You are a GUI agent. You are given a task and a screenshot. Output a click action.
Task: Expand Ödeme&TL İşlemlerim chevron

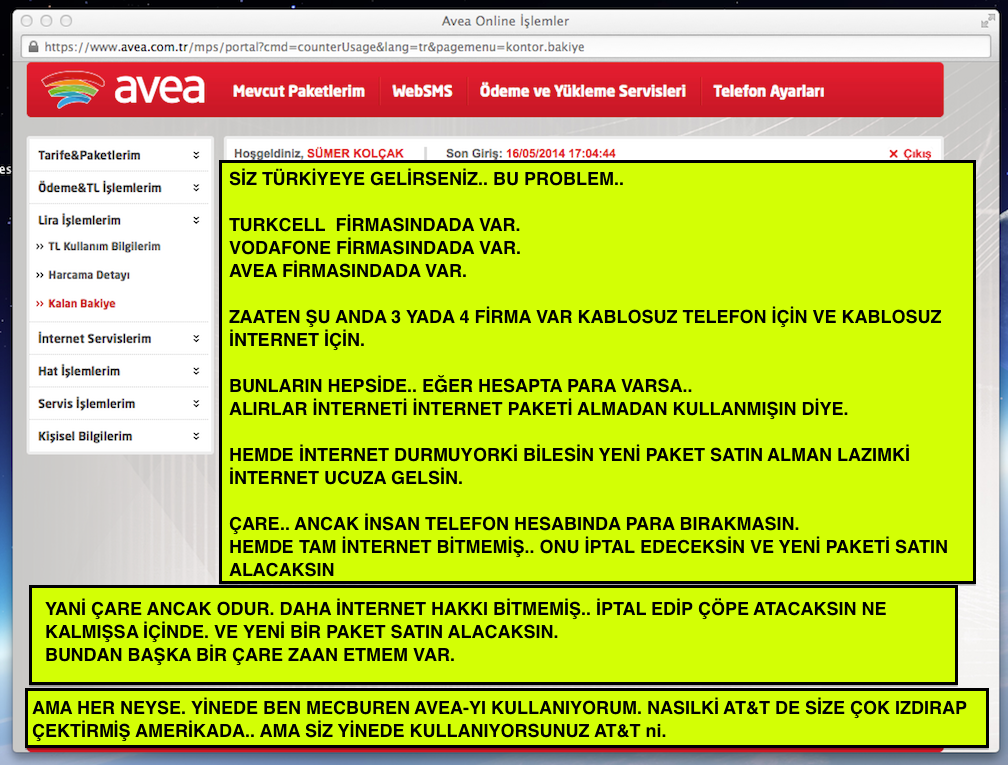point(196,188)
